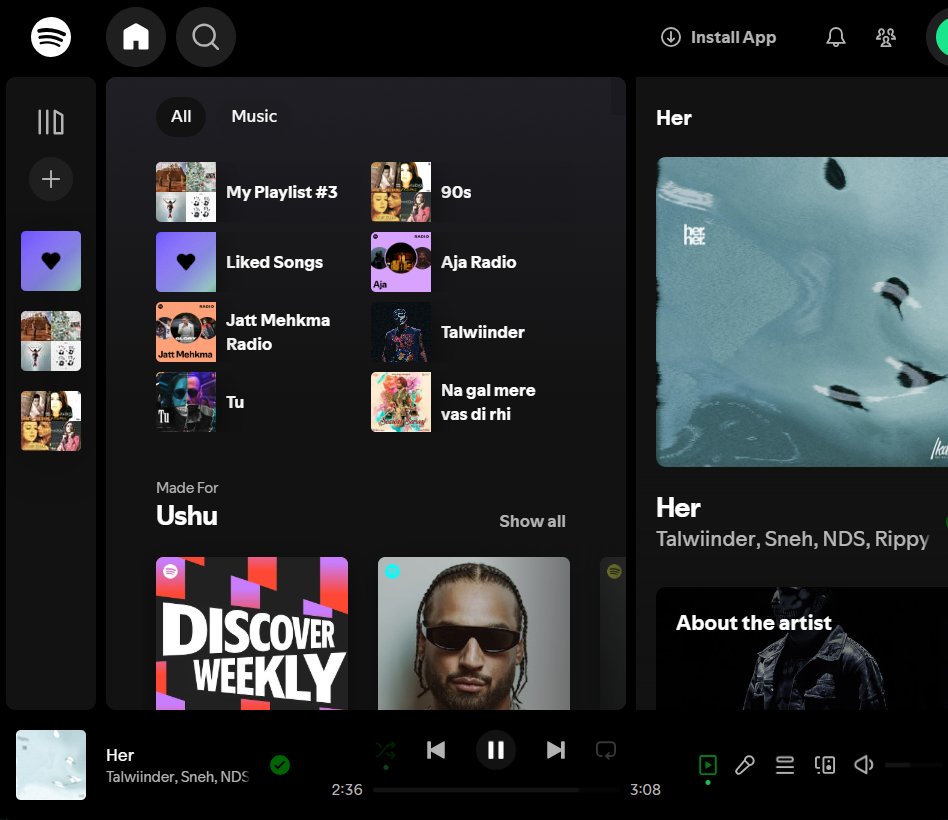
Task: Open Discover Weekly playlist cover
Action: (x=252, y=633)
